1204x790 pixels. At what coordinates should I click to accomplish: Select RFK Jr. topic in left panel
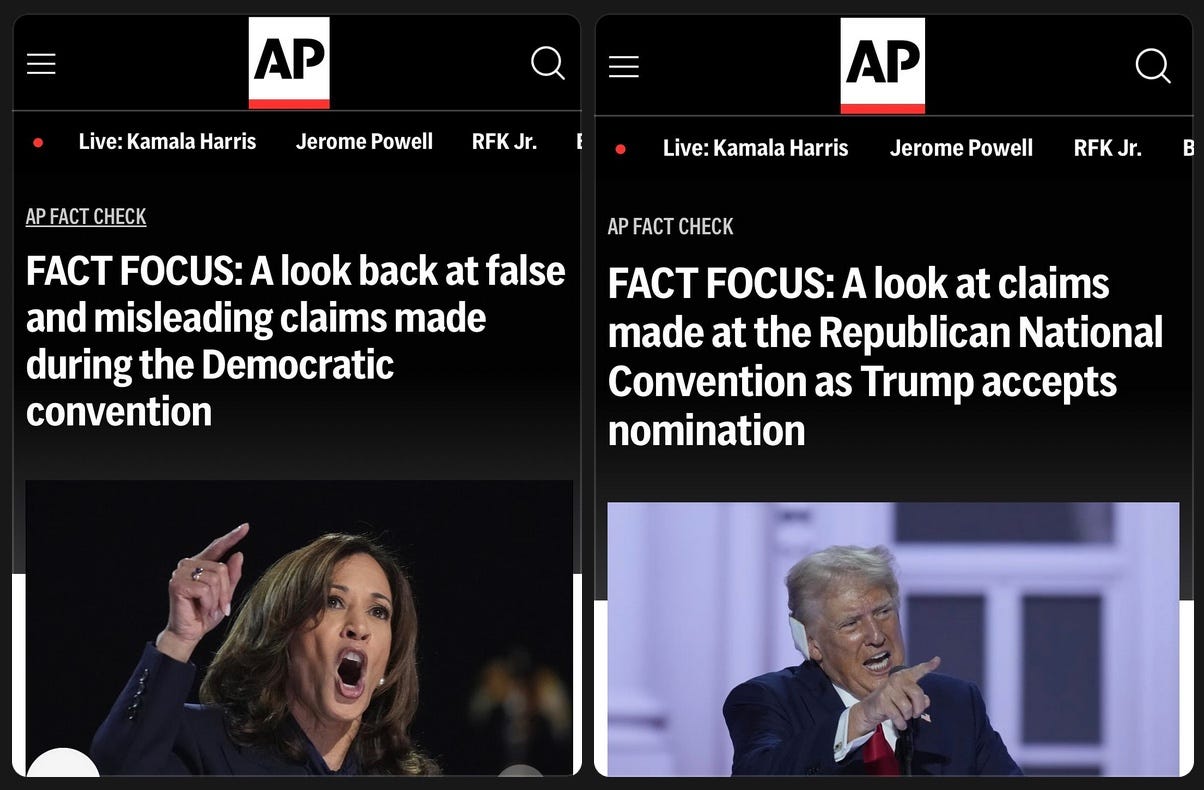pos(504,142)
